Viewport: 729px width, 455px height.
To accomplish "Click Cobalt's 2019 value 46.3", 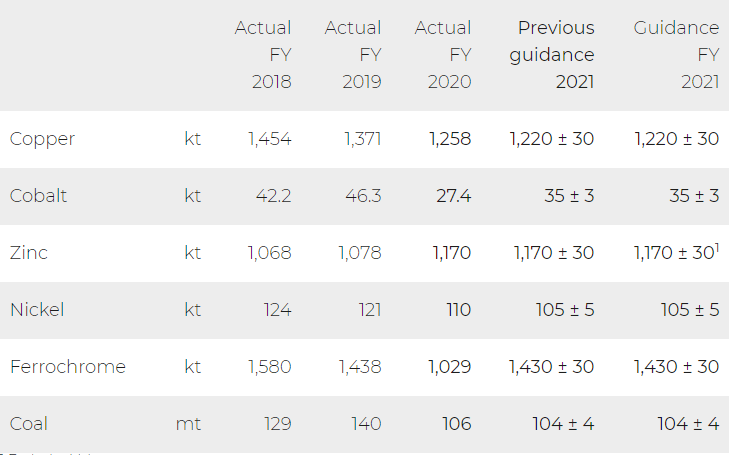I will click(x=362, y=196).
